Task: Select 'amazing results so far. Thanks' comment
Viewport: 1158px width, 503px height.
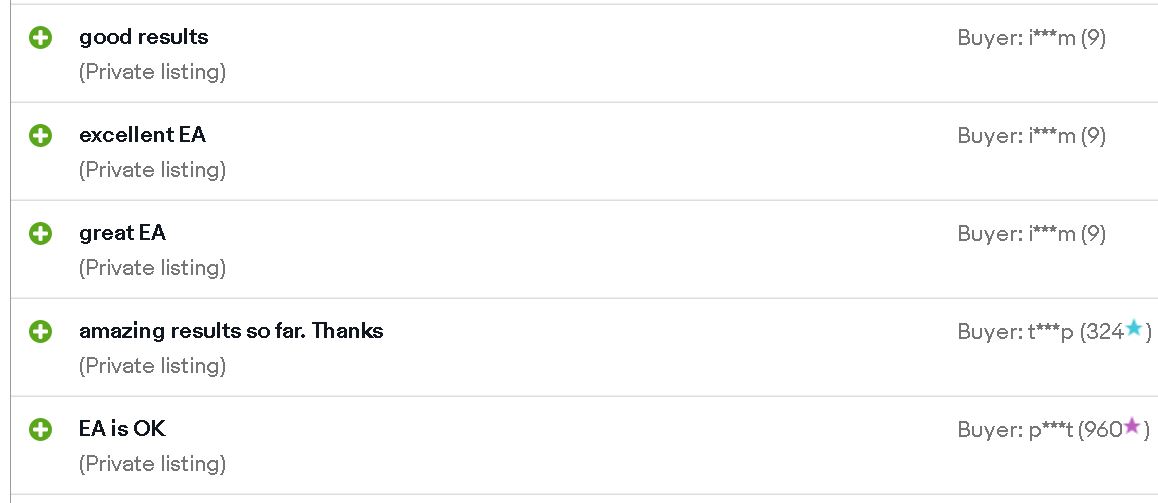Action: tap(231, 330)
